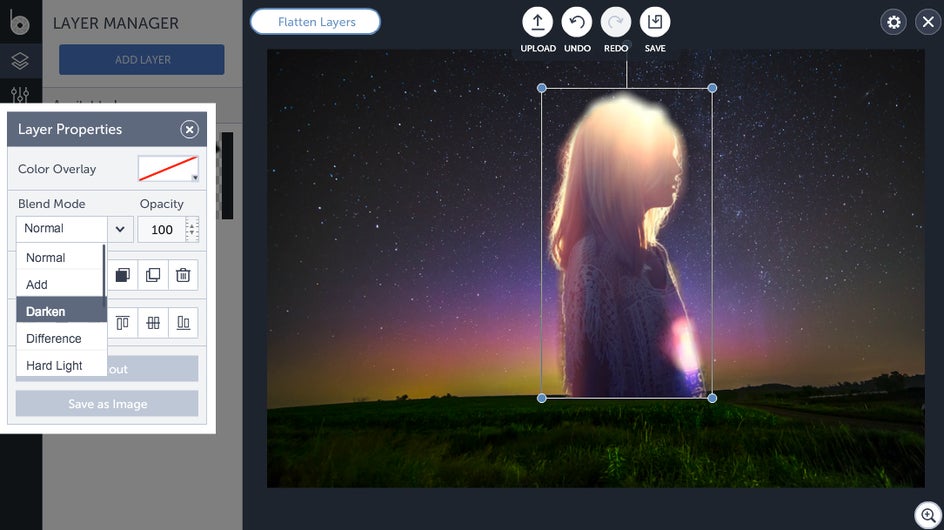Close the editor with X button

pyautogui.click(x=928, y=22)
